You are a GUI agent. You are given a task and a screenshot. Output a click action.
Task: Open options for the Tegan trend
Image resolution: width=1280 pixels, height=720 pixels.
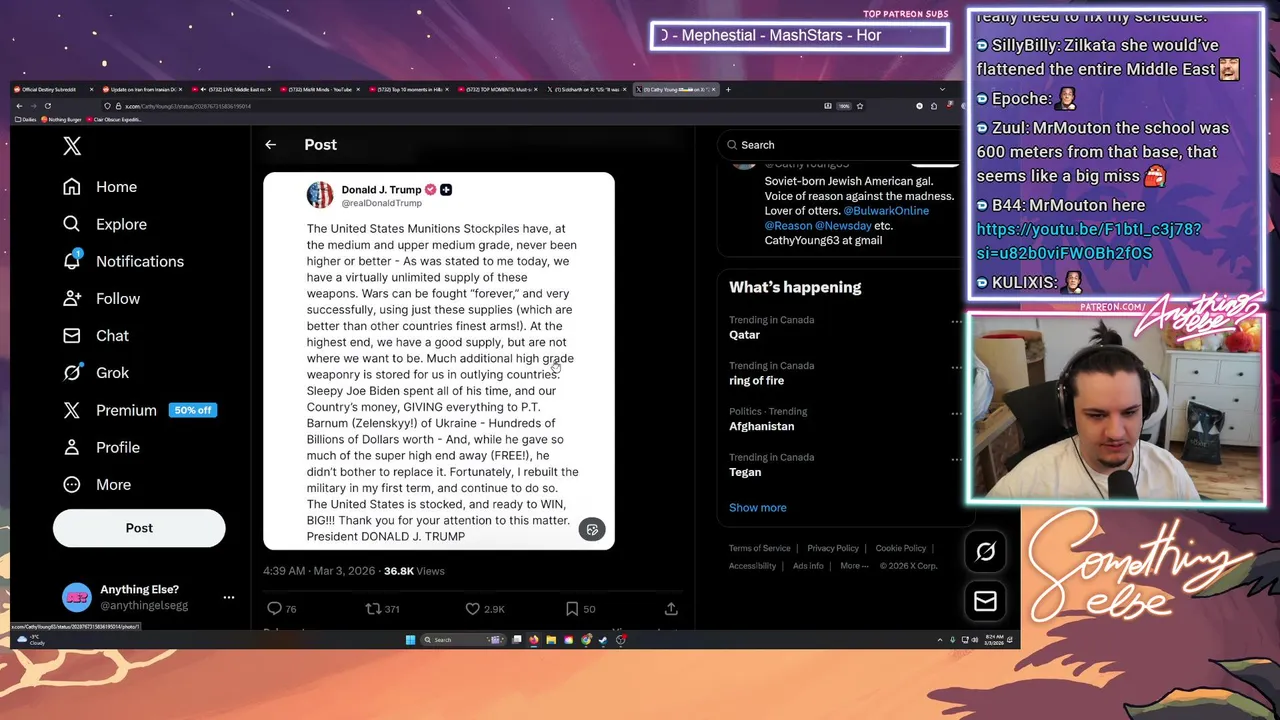click(x=956, y=460)
